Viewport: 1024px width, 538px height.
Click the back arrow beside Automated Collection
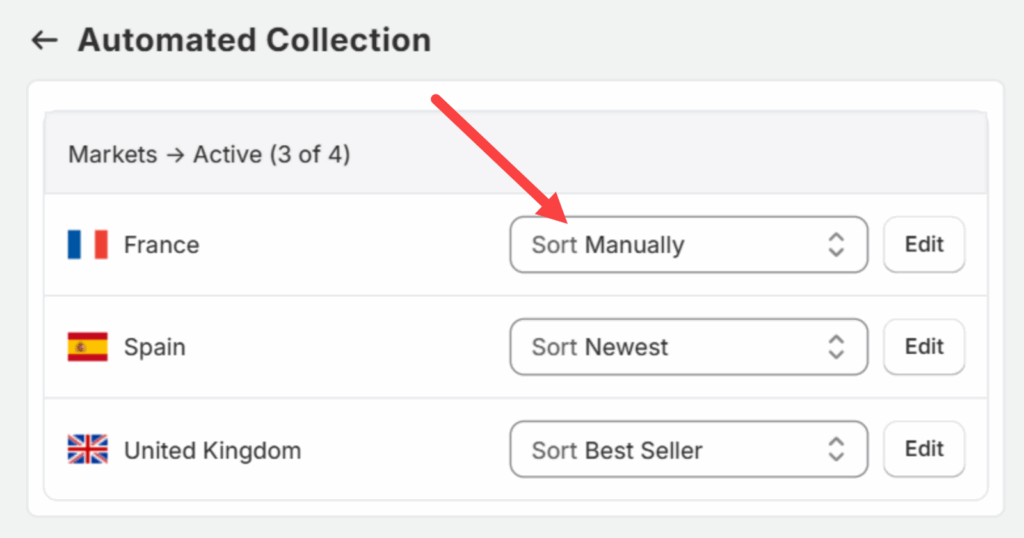44,40
